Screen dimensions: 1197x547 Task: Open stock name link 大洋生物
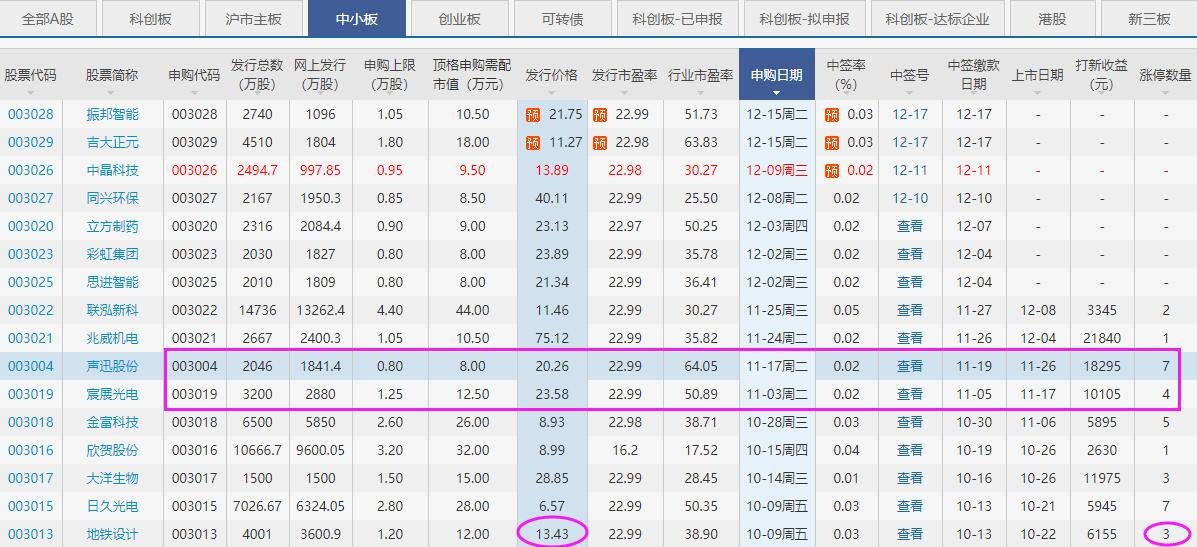pyautogui.click(x=112, y=478)
